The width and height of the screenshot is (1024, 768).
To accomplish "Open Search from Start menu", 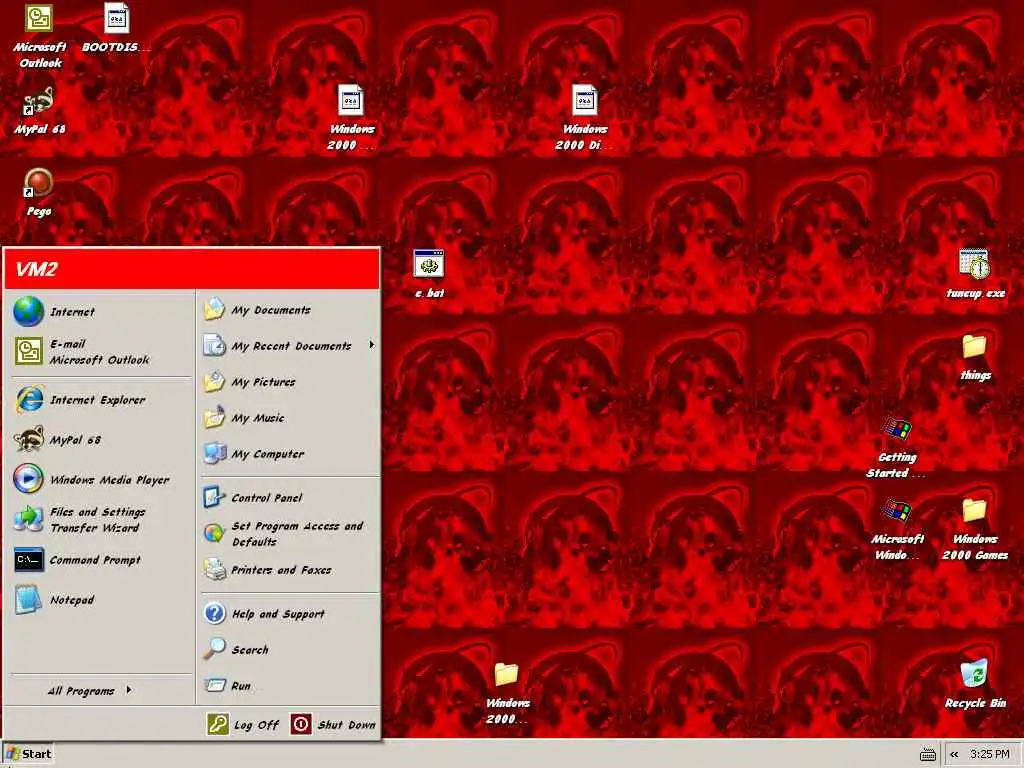I will tap(289, 650).
